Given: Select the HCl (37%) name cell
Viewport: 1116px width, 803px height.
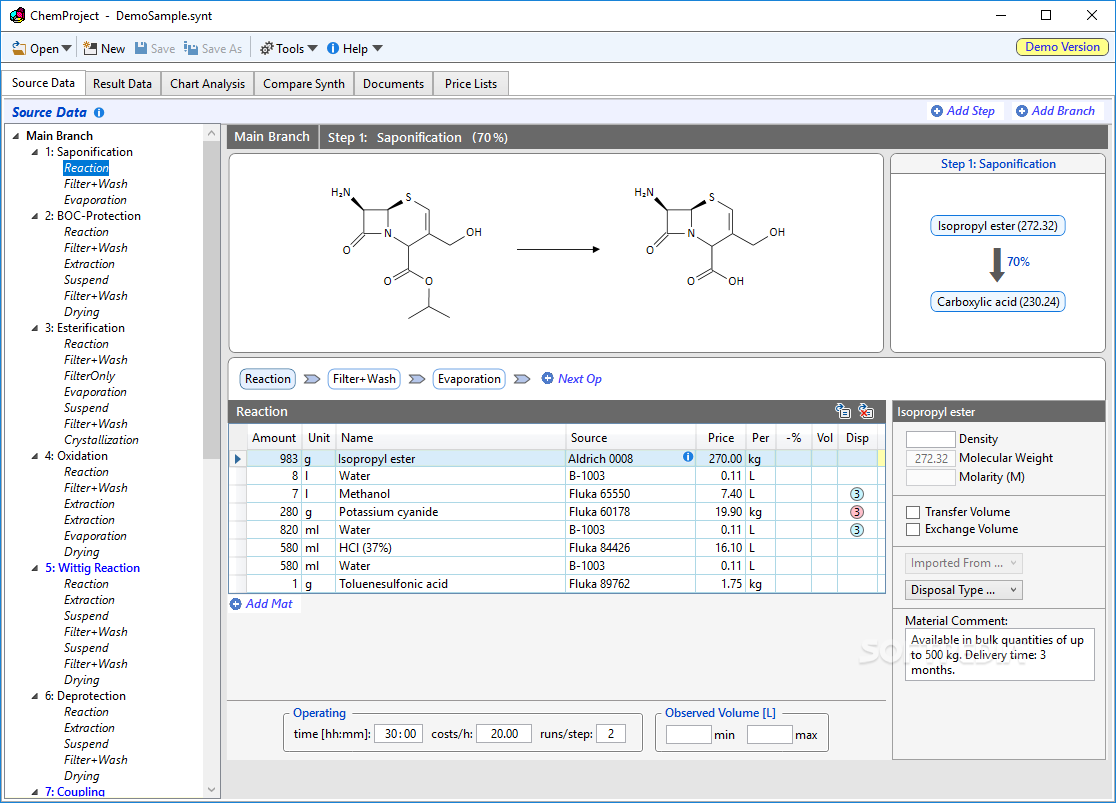Looking at the screenshot, I should click(451, 548).
